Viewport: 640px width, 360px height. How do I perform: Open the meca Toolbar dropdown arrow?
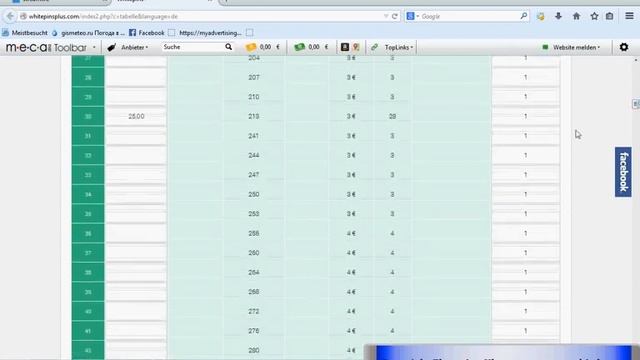94,47
